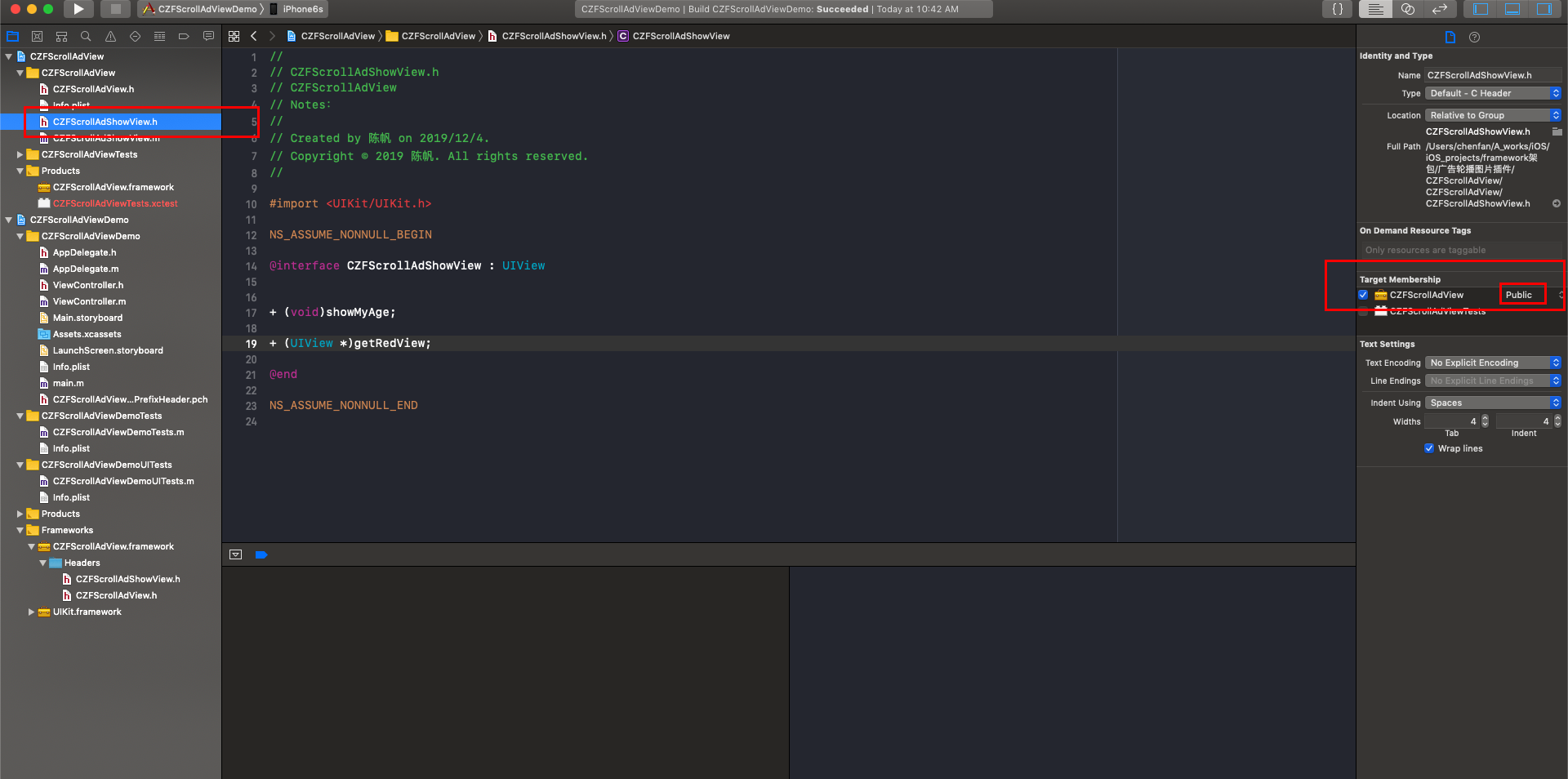Open the Location dropdown set to Relative to Group

[x=1492, y=114]
